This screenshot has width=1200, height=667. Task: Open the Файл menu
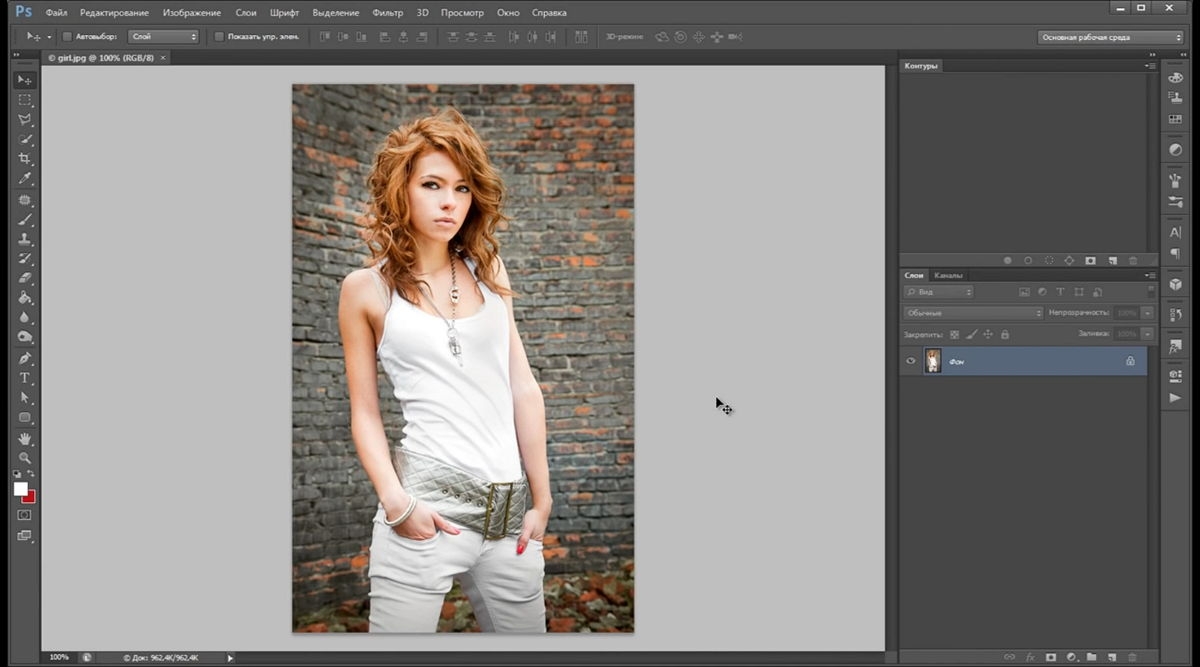56,13
